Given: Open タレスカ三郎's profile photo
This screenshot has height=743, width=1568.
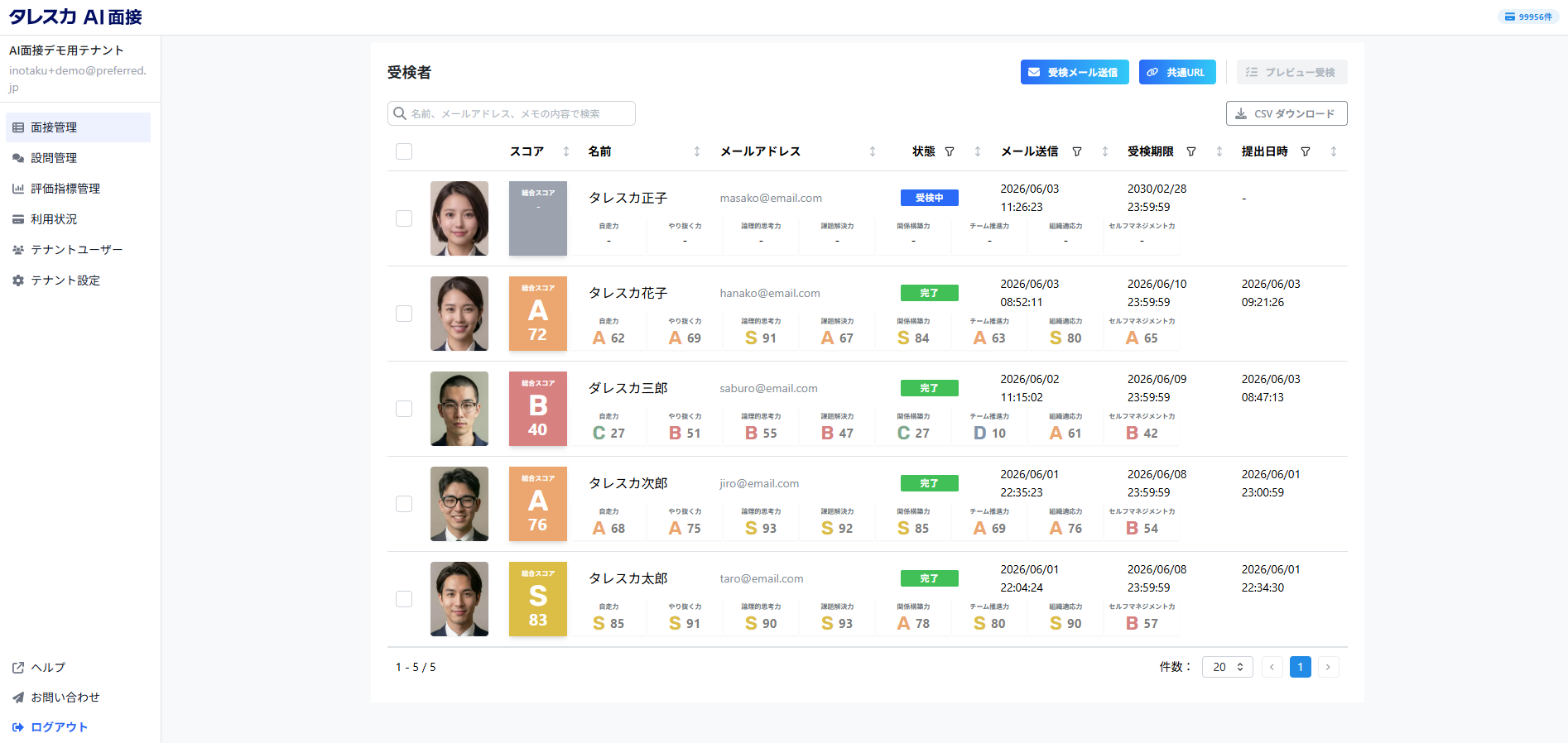Looking at the screenshot, I should click(459, 409).
